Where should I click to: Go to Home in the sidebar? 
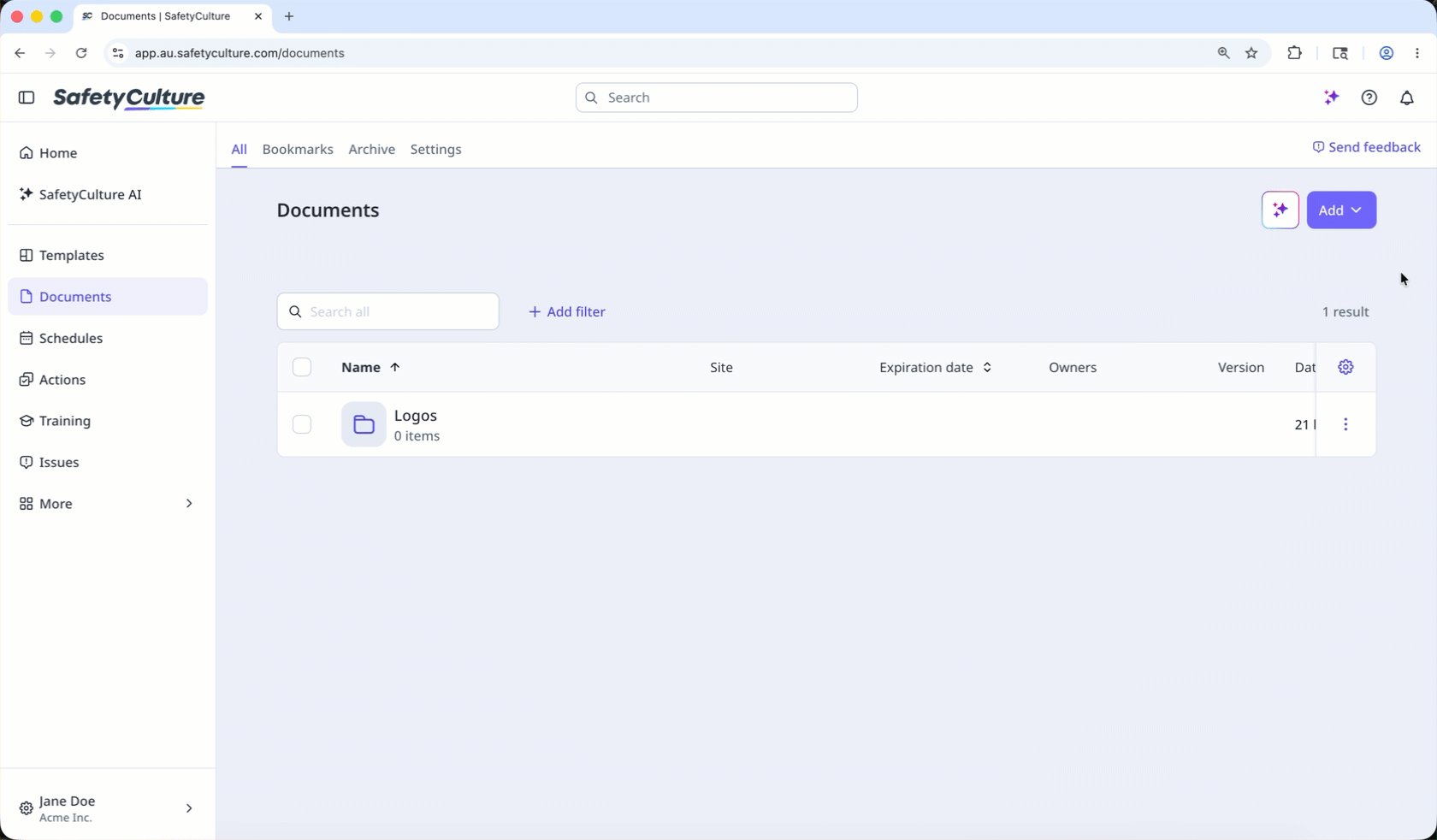pos(108,153)
